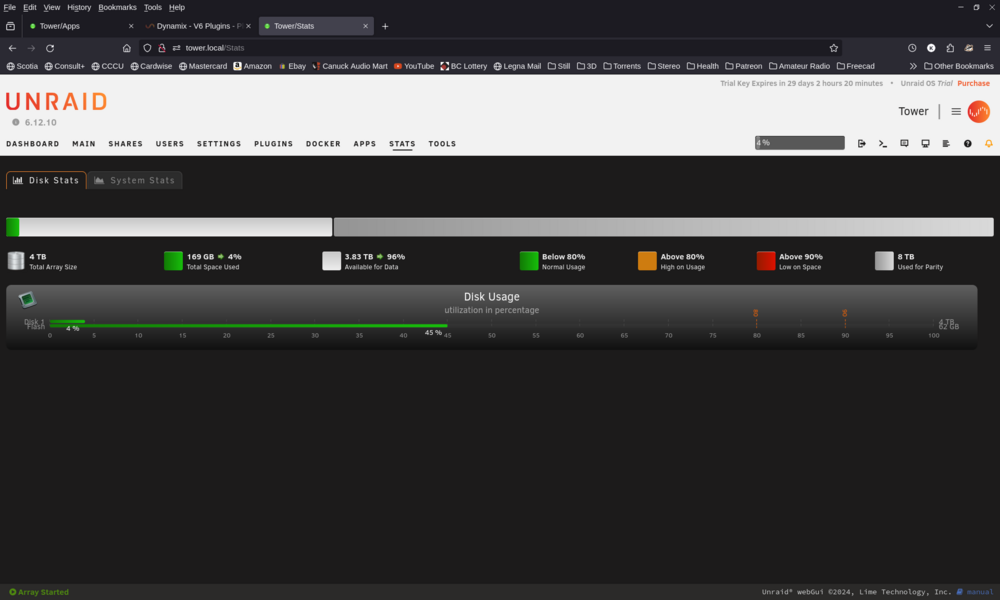Open the Plugins menu item
The width and height of the screenshot is (1000, 600).
[x=273, y=144]
